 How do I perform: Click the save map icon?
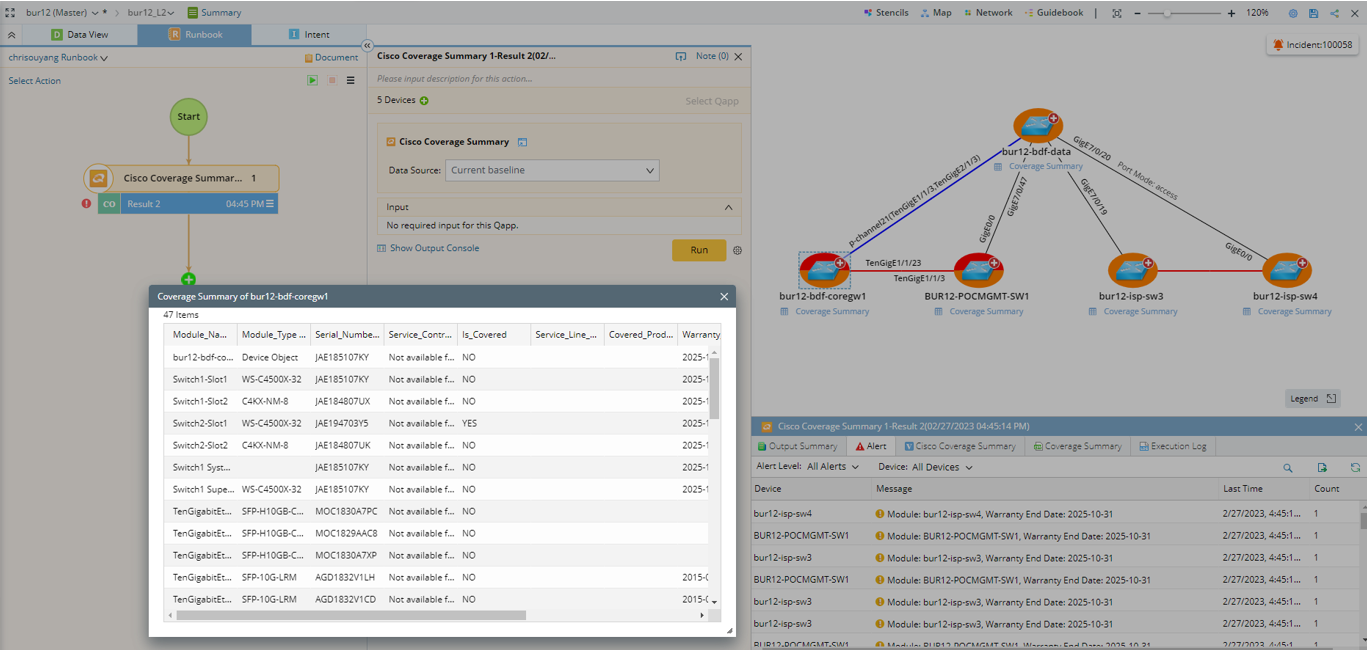(1313, 13)
